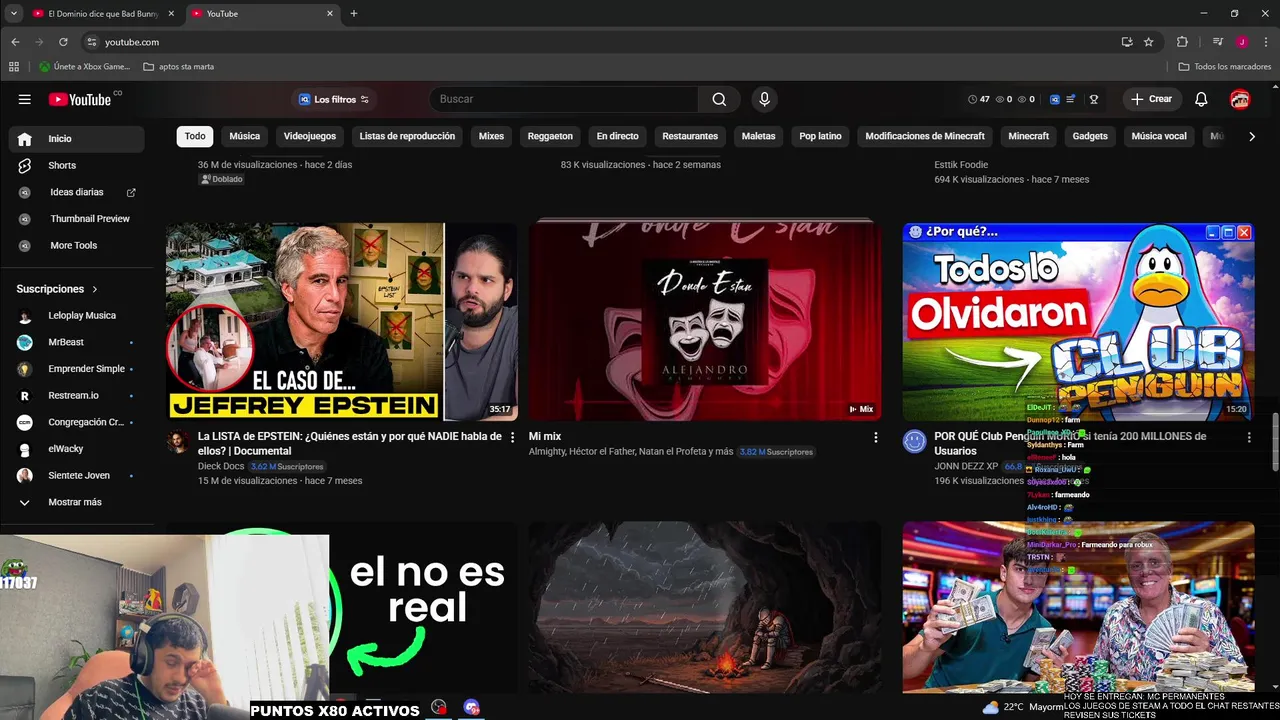Image resolution: width=1280 pixels, height=720 pixels.
Task: Open Dieck Docs channel avatar
Action: pos(178,442)
